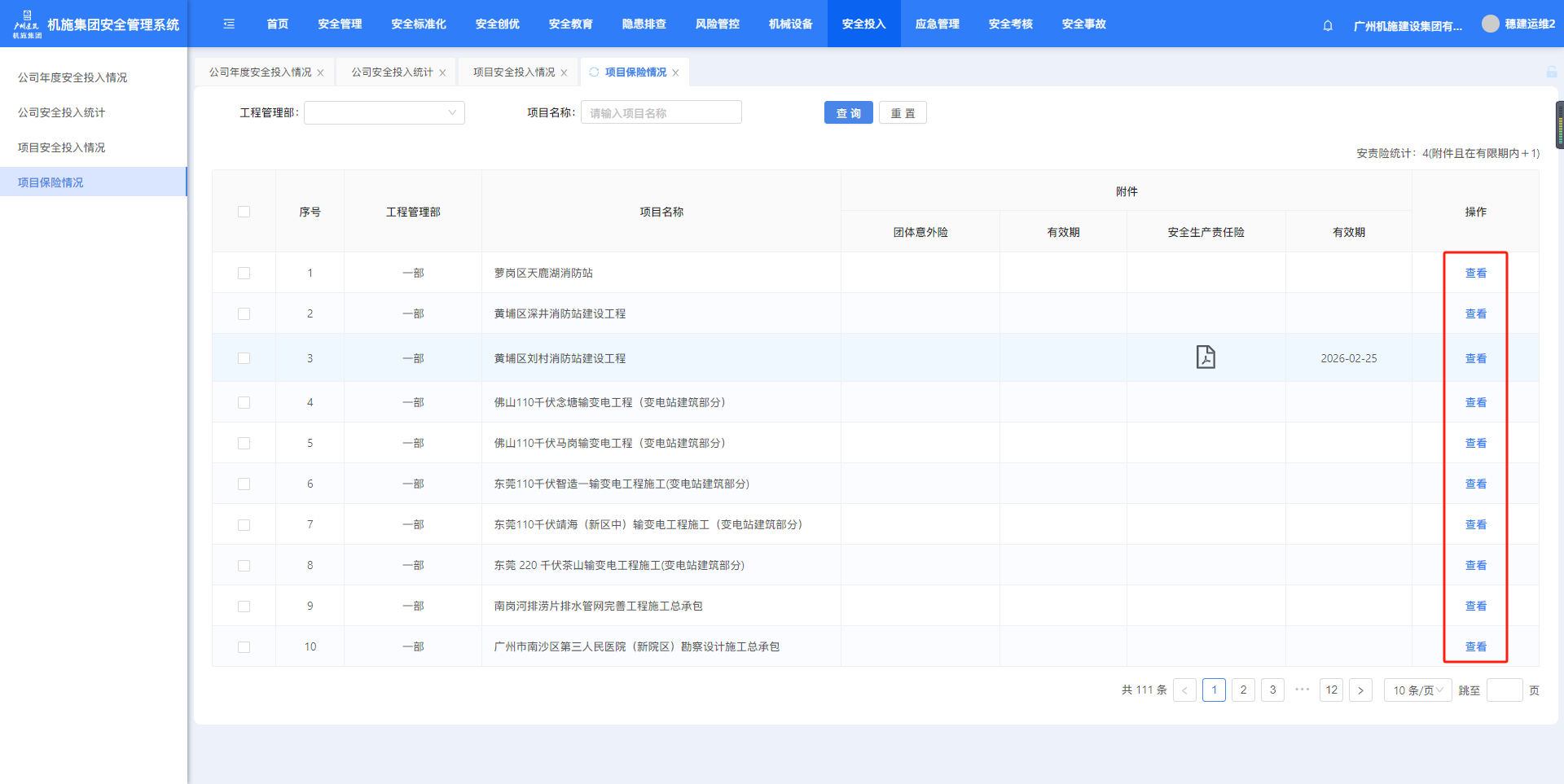The width and height of the screenshot is (1564, 784).
Task: Close the 公司年度安全投入情况 tab
Action: [321, 73]
